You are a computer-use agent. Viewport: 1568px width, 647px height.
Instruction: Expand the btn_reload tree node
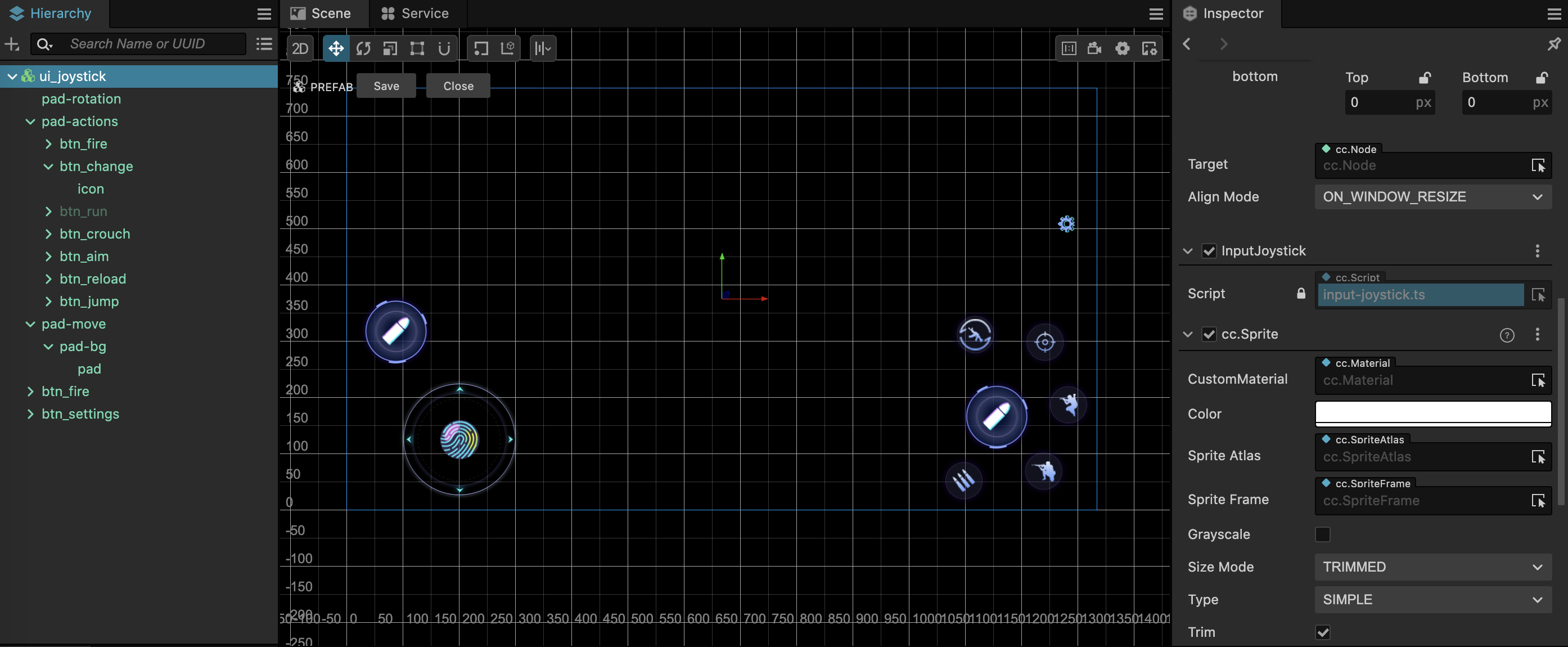(x=49, y=278)
